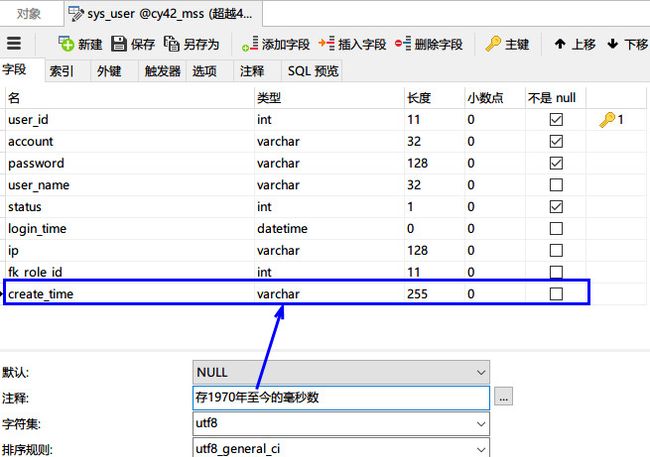
Task: Select the status field name cell
Action: tap(130, 207)
